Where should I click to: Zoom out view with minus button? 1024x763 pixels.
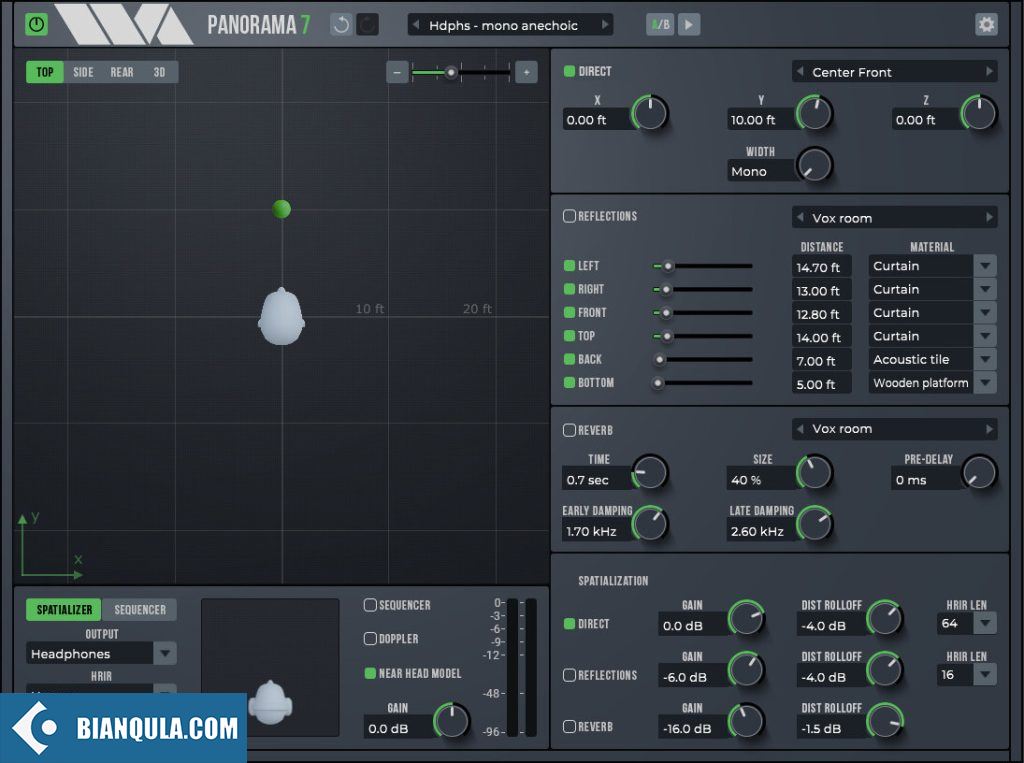click(397, 72)
